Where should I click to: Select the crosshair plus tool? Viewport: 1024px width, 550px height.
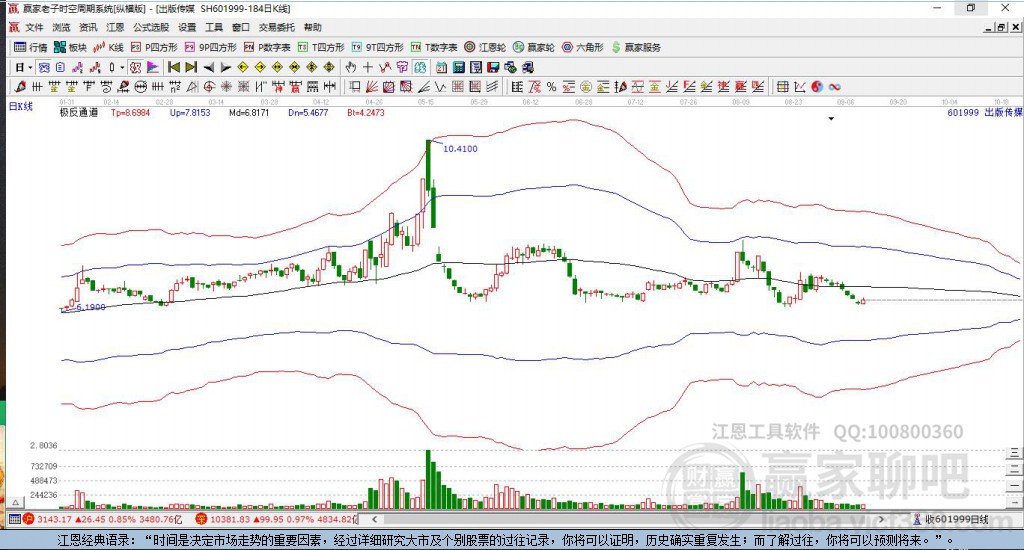pos(368,67)
